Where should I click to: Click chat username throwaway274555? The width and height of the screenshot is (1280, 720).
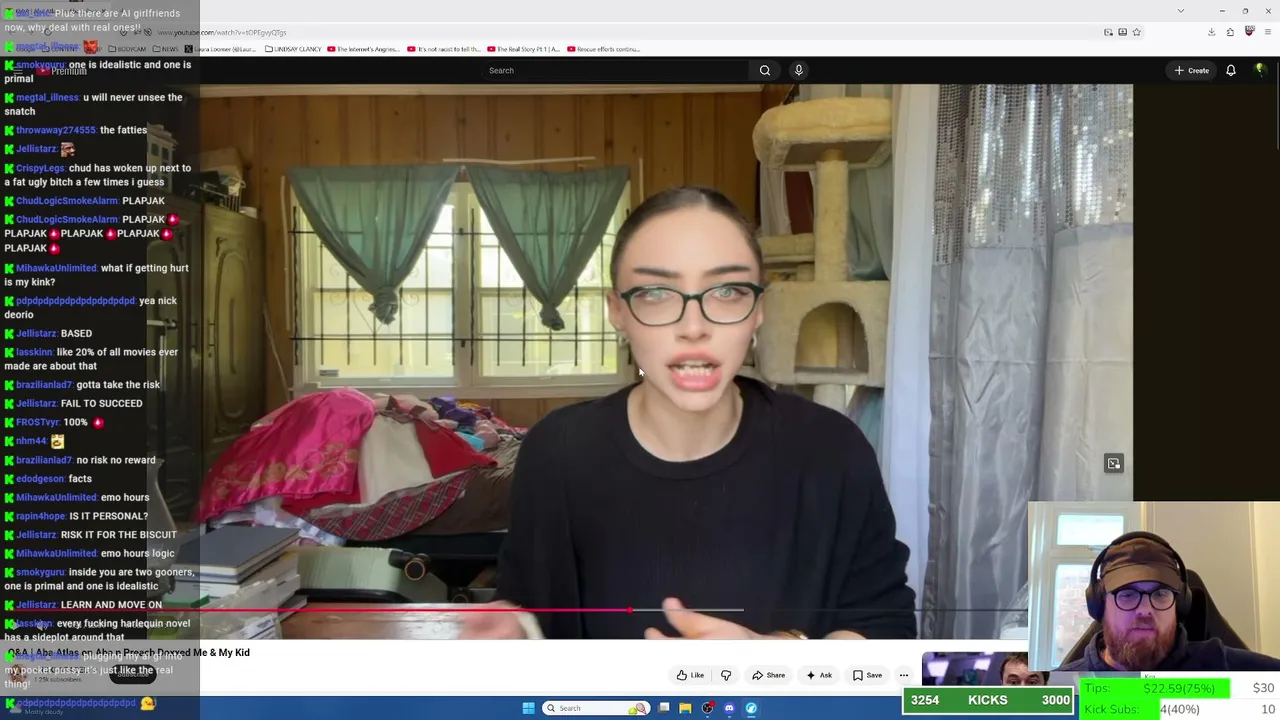tap(56, 130)
